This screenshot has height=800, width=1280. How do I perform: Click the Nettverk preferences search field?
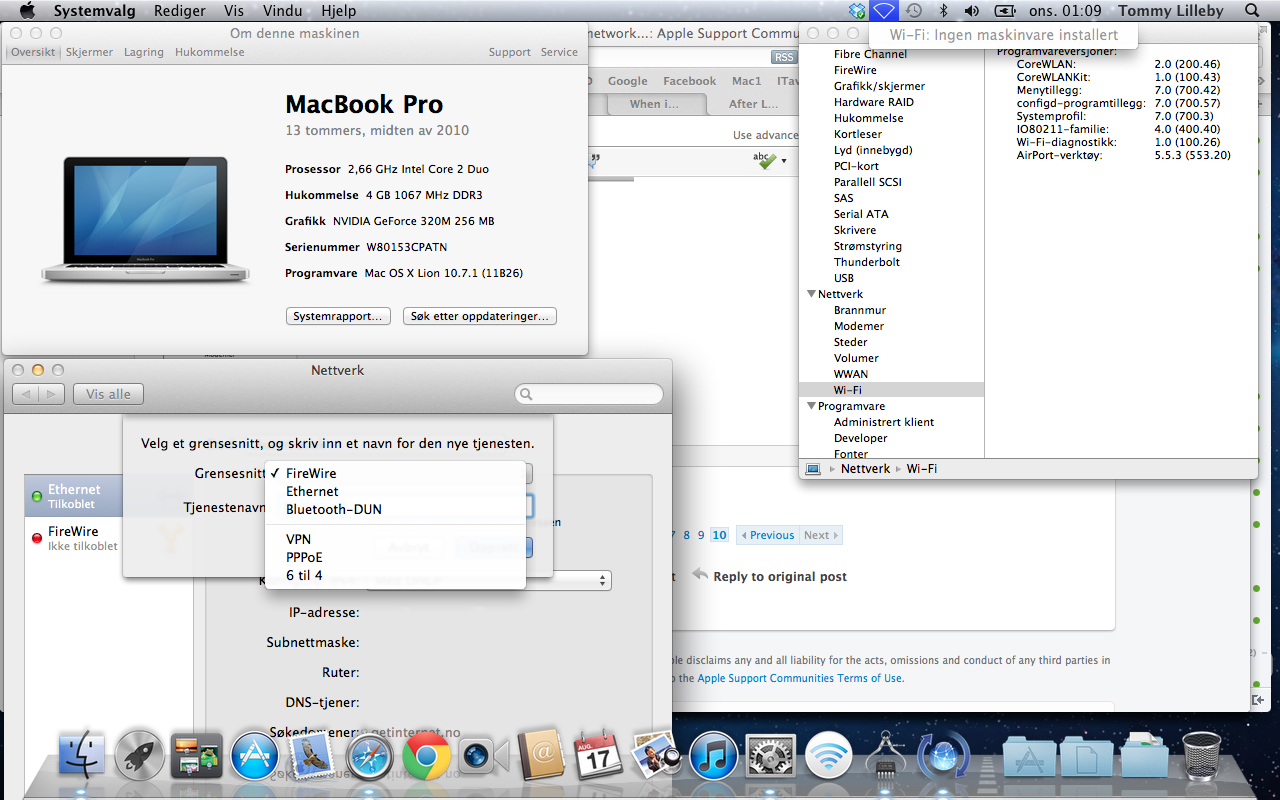click(589, 394)
